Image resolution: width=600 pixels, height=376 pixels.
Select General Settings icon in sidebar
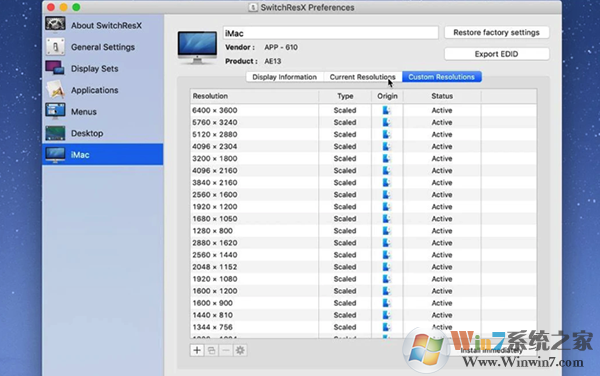point(55,47)
